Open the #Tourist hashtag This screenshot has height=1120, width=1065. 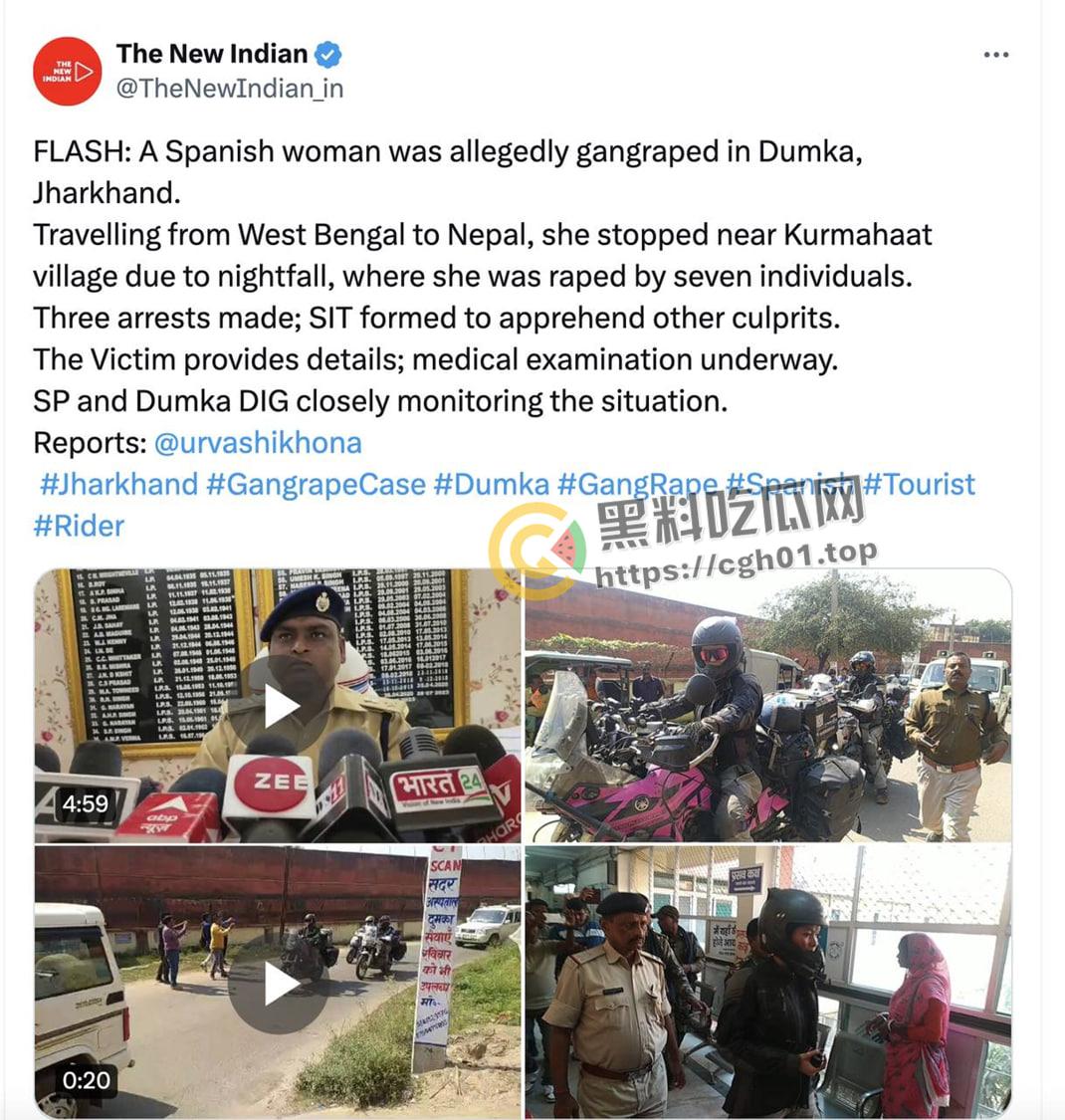coord(919,484)
